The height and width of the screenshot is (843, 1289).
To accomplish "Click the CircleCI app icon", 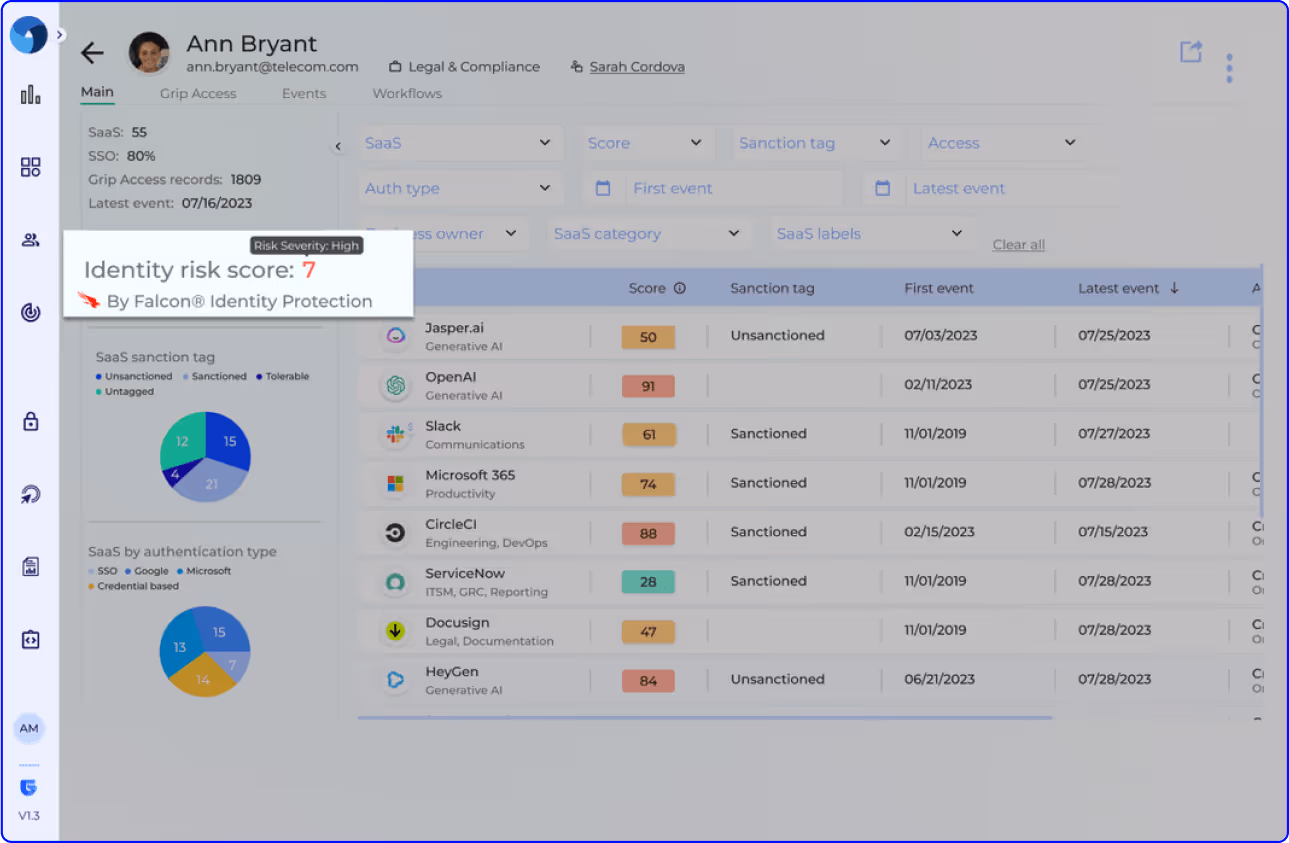I will (395, 533).
